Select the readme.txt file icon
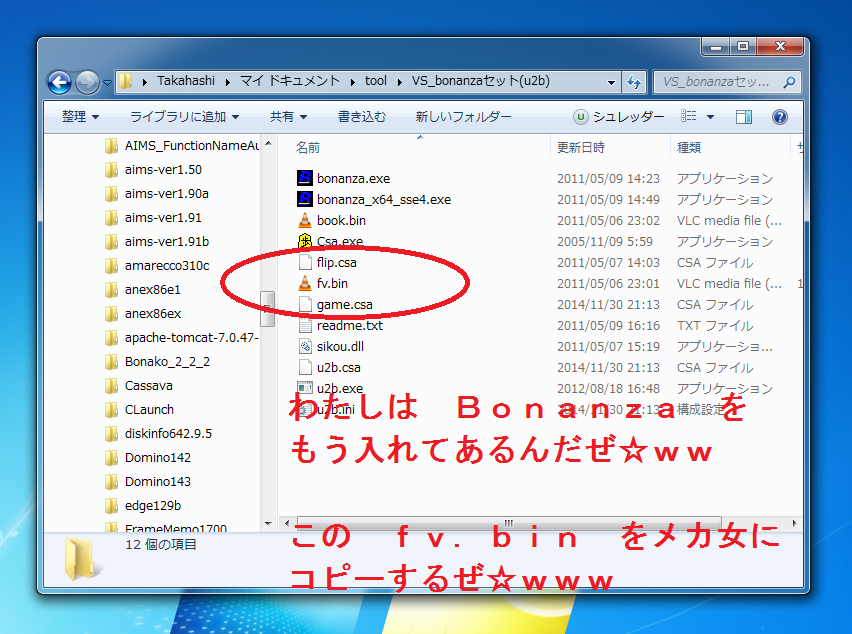 [x=305, y=325]
